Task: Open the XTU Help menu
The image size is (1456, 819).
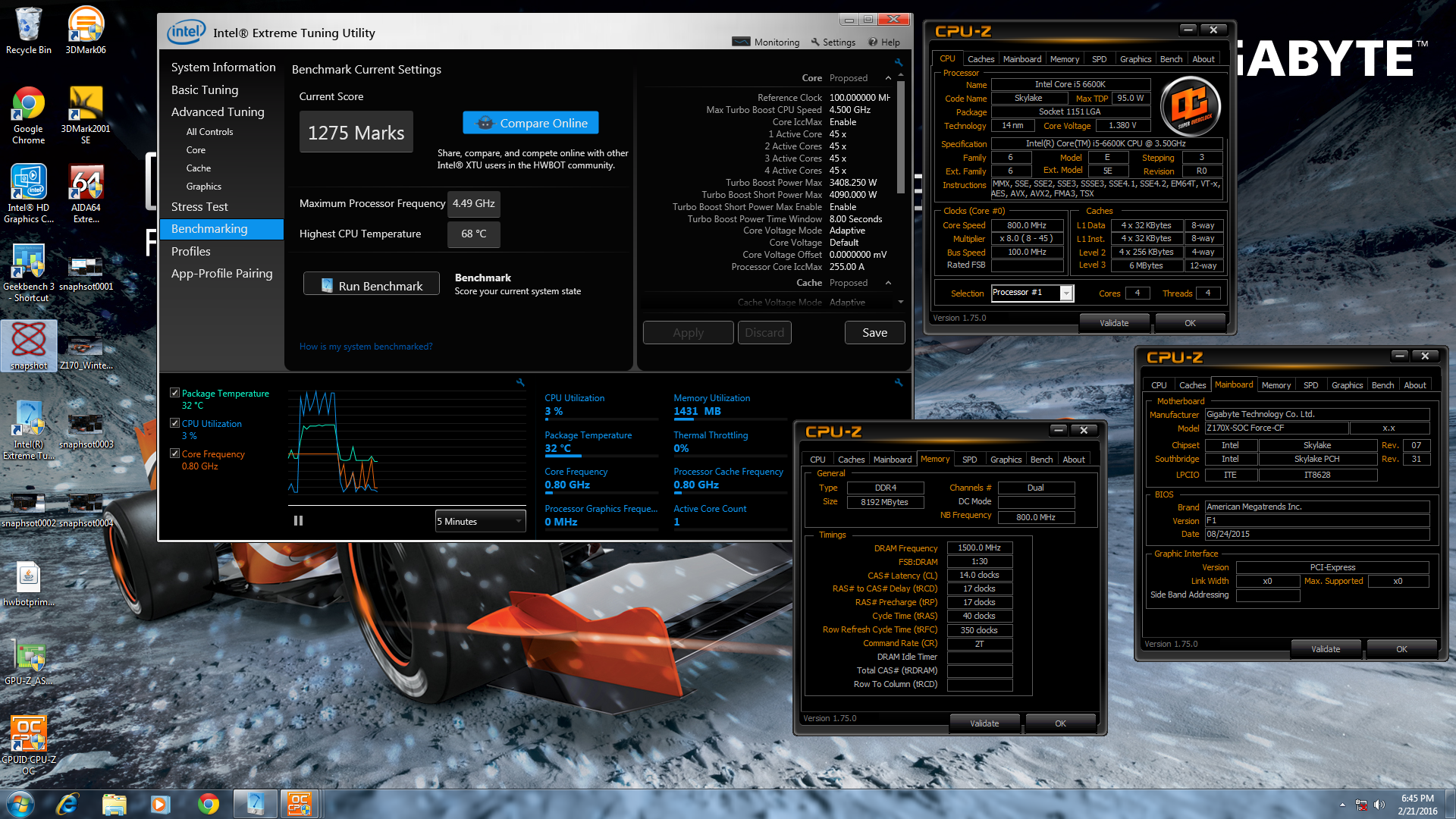Action: click(x=884, y=42)
